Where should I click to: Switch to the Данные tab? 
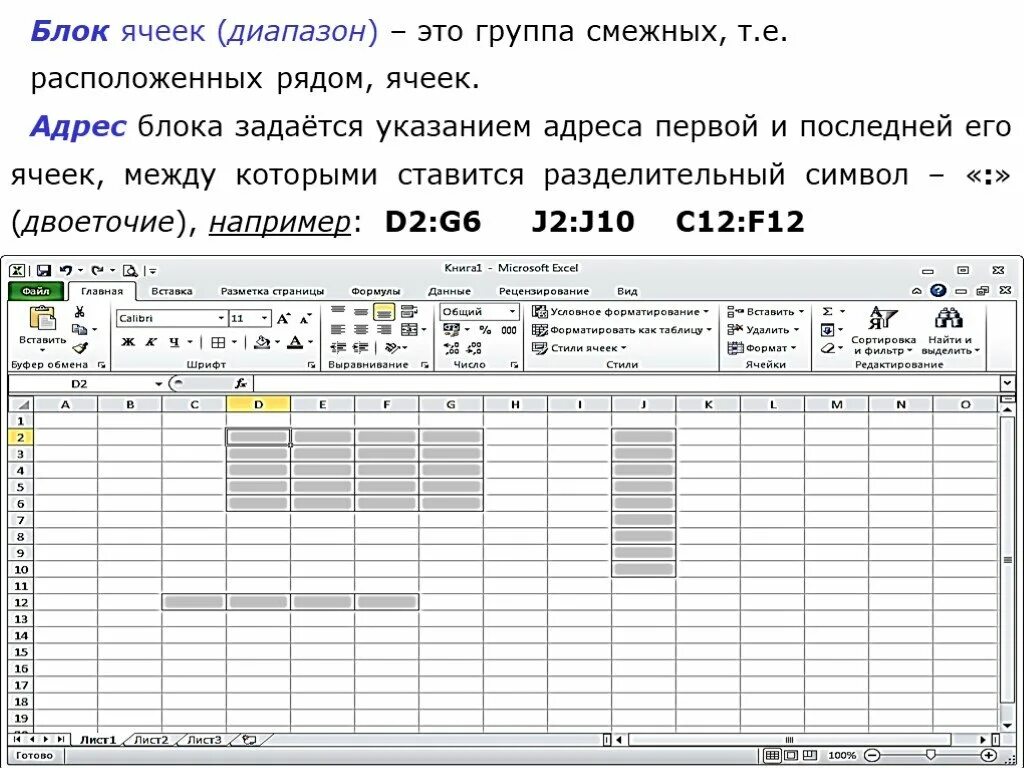click(449, 291)
